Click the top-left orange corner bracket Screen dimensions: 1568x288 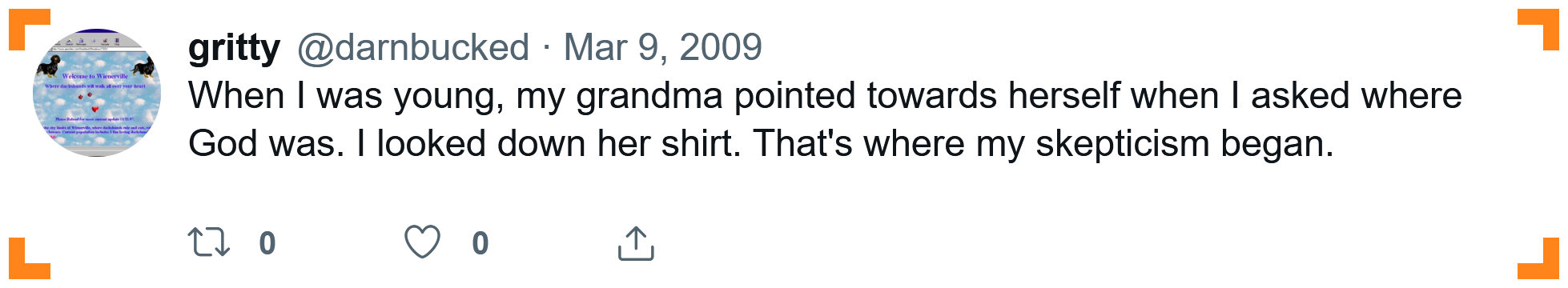tap(29, 30)
